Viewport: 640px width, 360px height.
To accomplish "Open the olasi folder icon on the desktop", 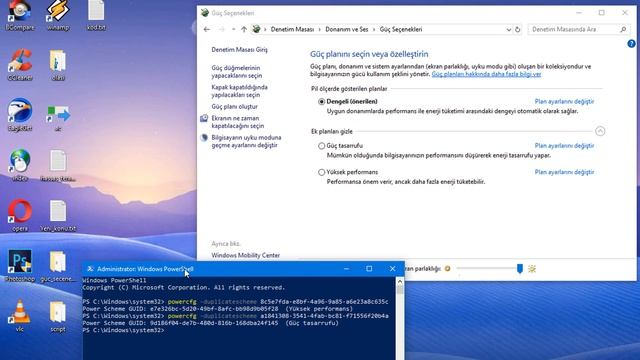I will (x=58, y=64).
